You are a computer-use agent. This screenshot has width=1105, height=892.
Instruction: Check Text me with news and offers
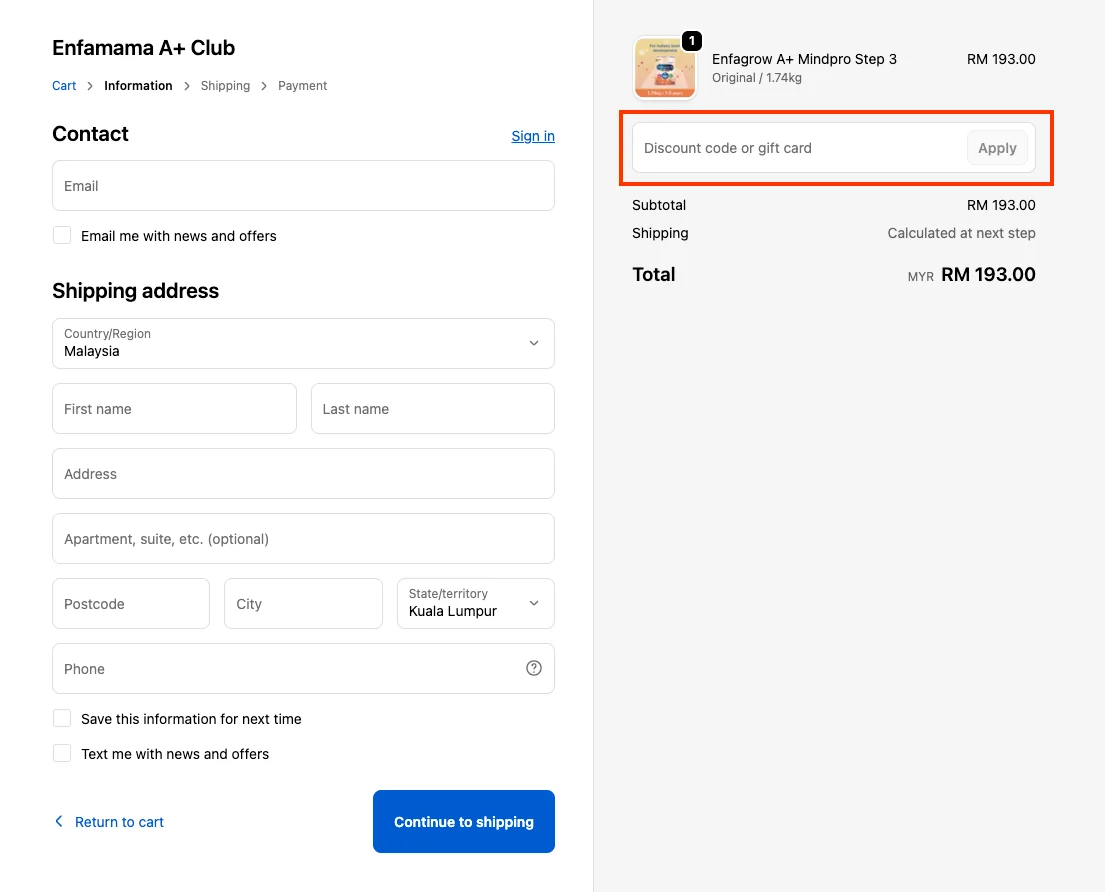pyautogui.click(x=62, y=753)
